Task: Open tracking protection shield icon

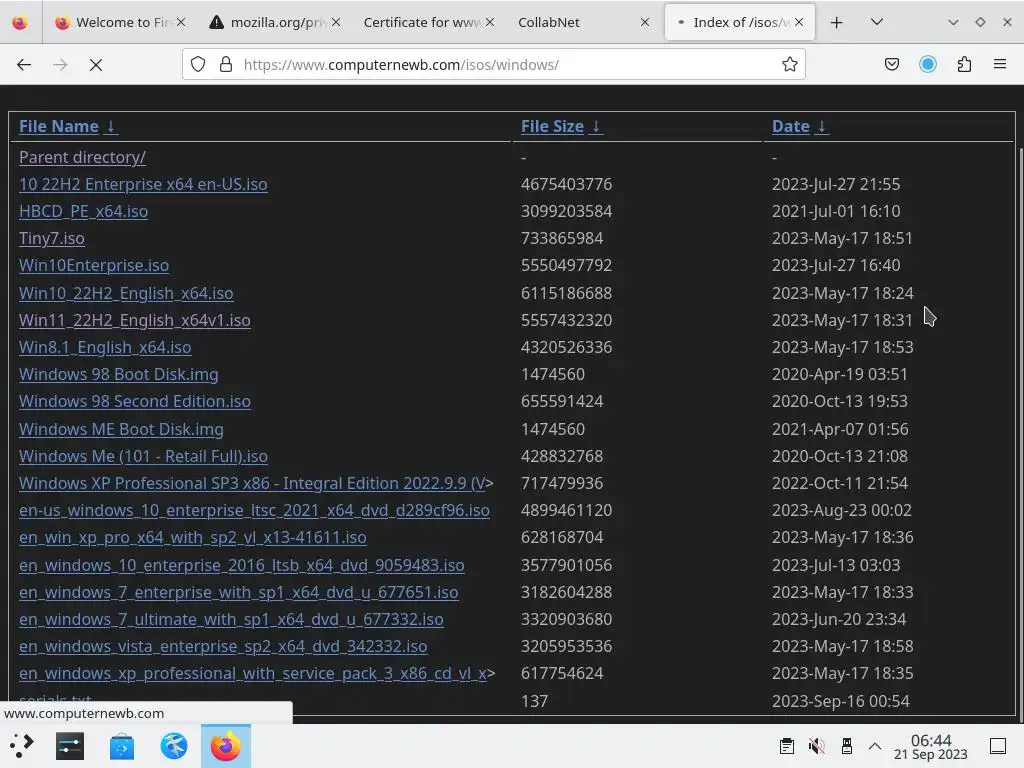Action: point(198,64)
